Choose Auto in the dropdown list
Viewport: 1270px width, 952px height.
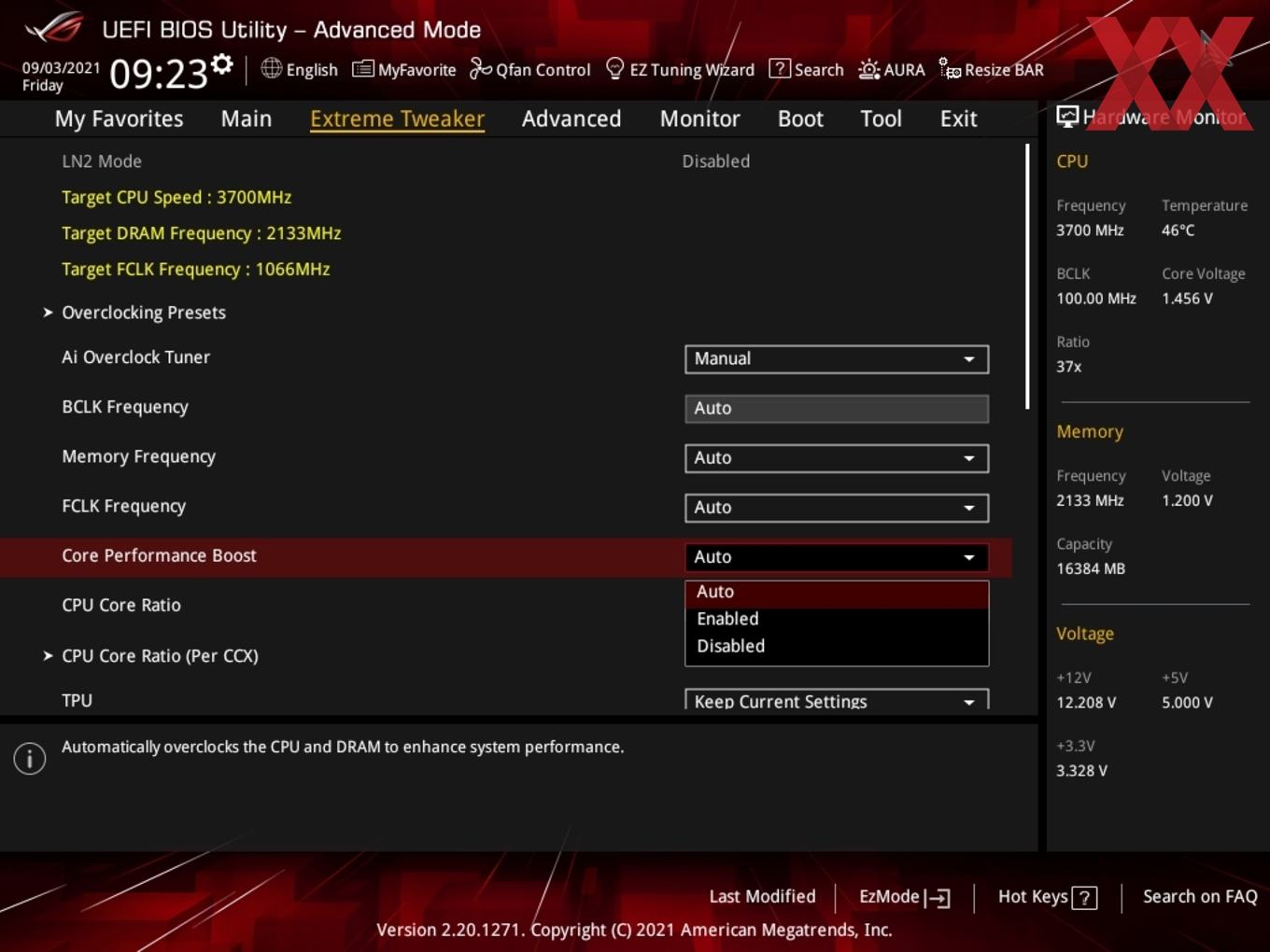click(837, 592)
